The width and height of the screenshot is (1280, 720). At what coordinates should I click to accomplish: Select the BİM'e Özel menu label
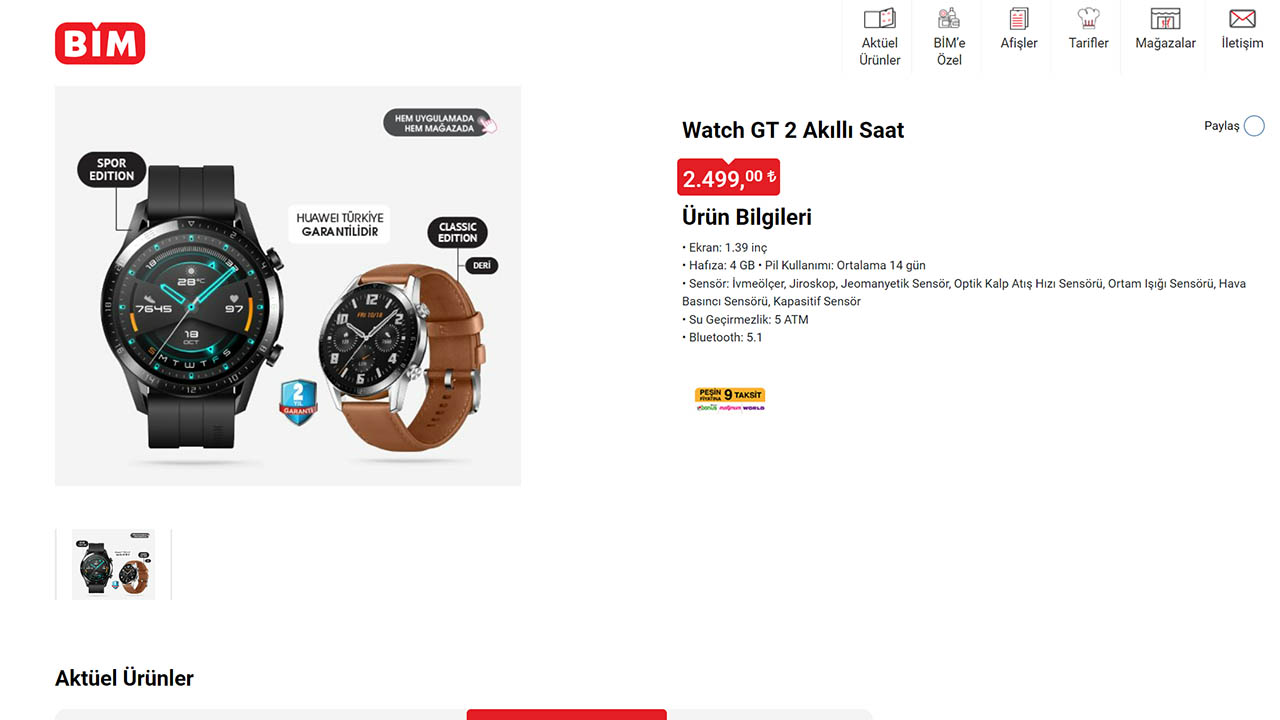[949, 52]
